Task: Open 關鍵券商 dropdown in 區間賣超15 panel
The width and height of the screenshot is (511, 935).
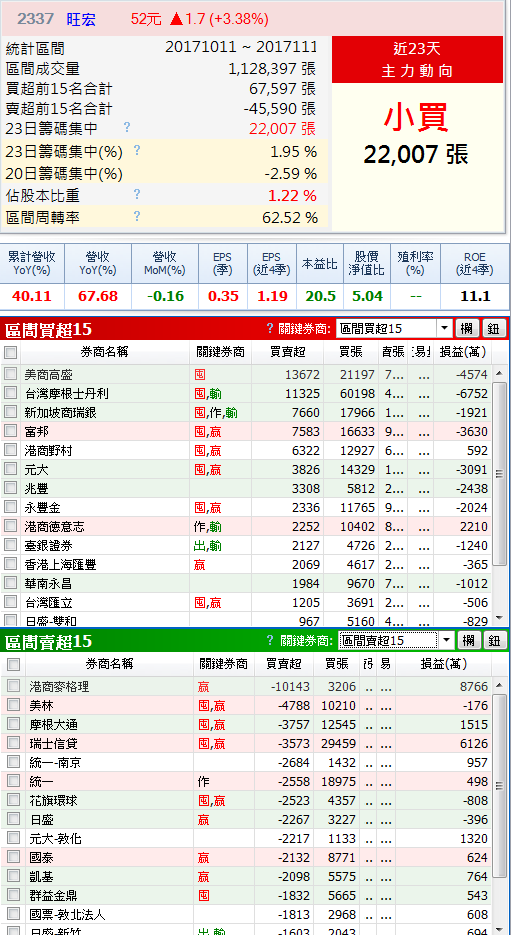Action: tap(445, 641)
